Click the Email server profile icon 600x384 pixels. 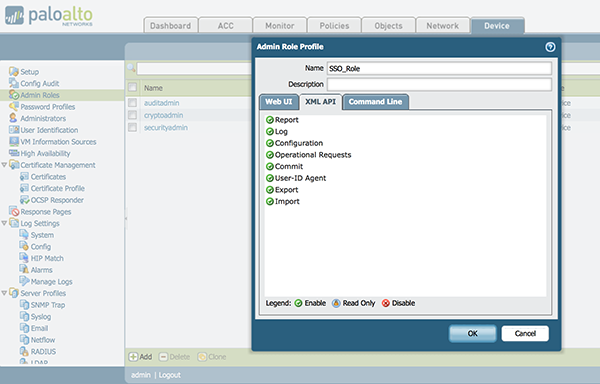point(24,328)
